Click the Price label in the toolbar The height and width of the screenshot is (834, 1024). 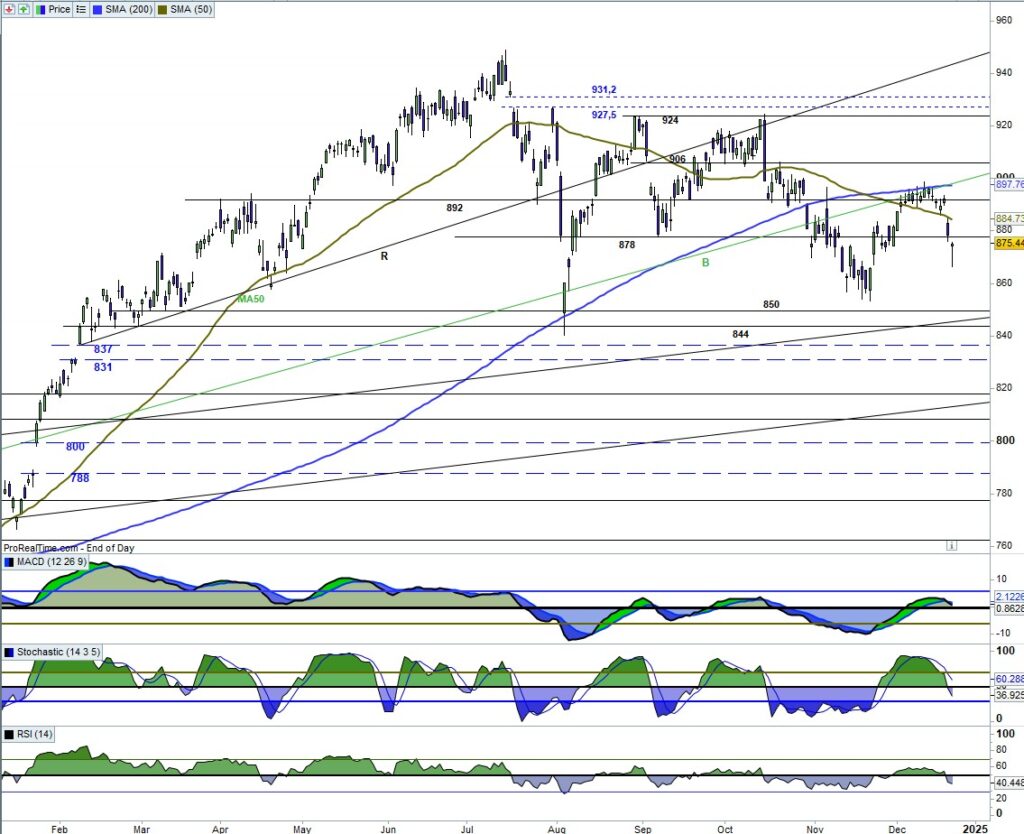(x=59, y=9)
